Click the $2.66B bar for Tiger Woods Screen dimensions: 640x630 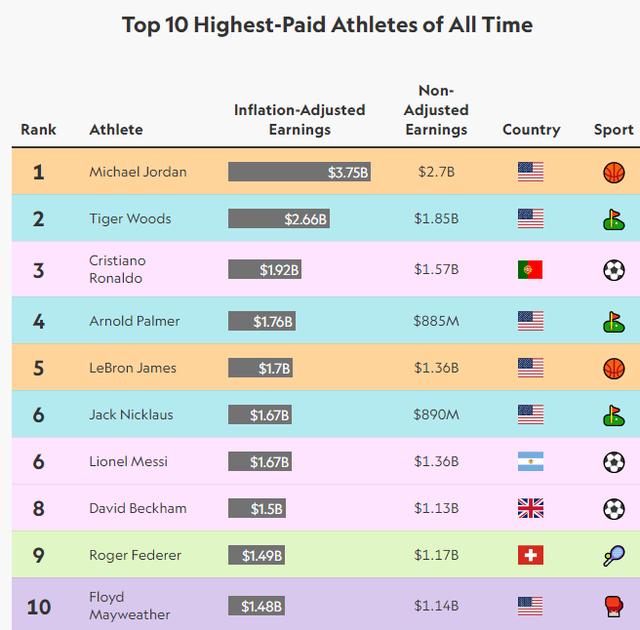279,219
